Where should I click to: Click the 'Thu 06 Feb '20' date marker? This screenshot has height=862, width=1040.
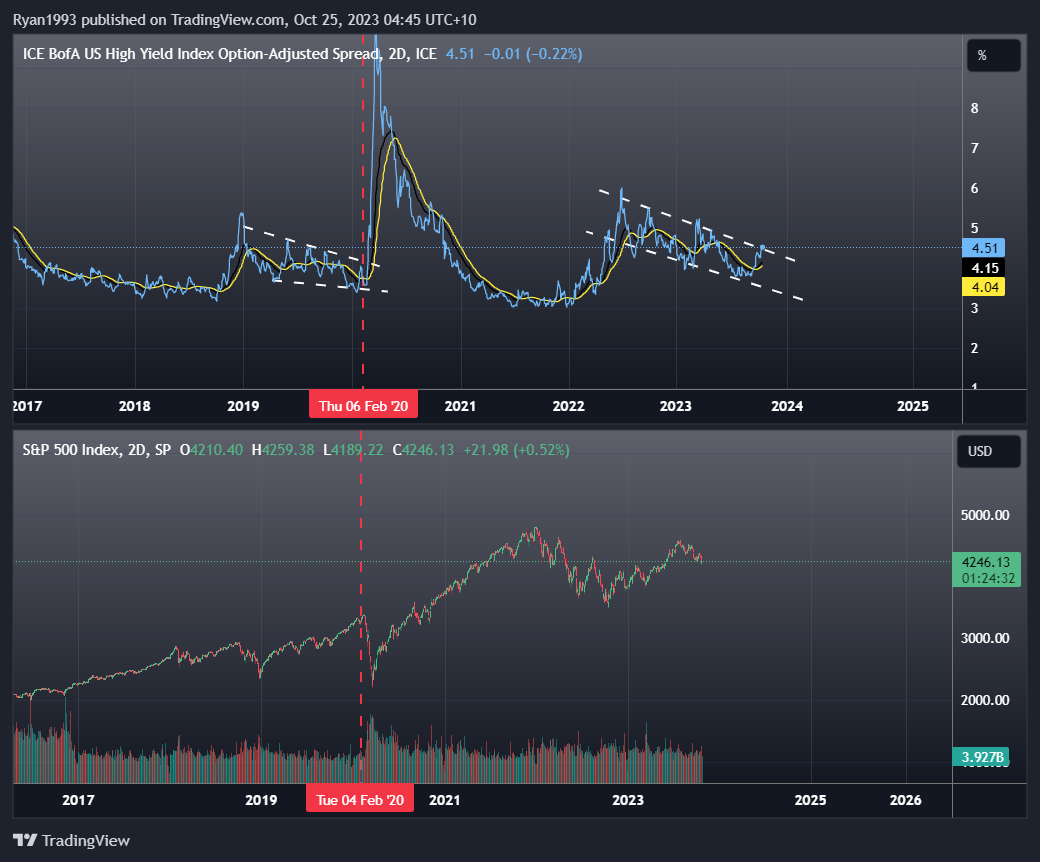(x=363, y=406)
